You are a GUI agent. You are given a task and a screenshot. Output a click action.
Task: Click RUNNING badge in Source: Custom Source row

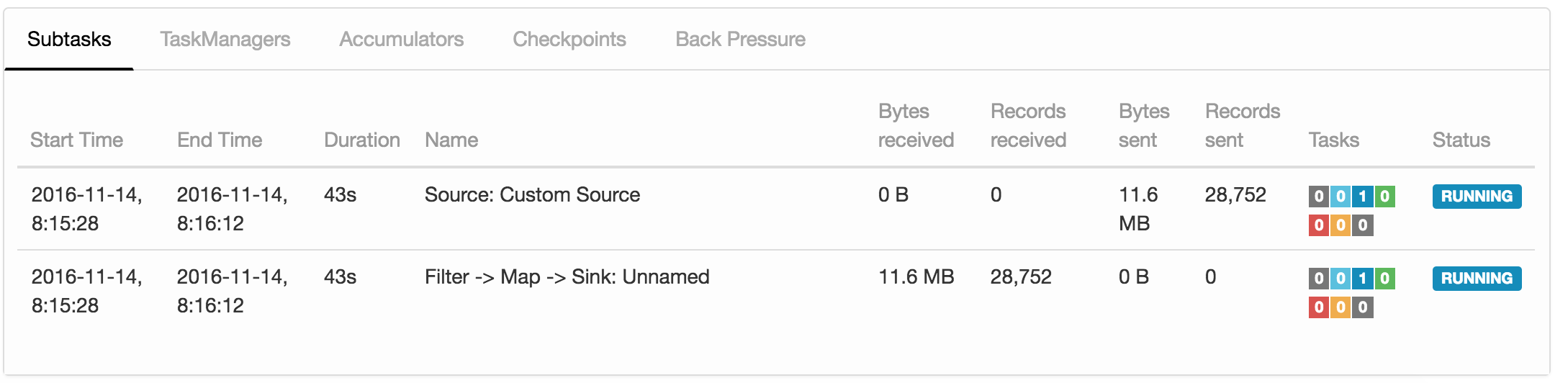(1476, 197)
